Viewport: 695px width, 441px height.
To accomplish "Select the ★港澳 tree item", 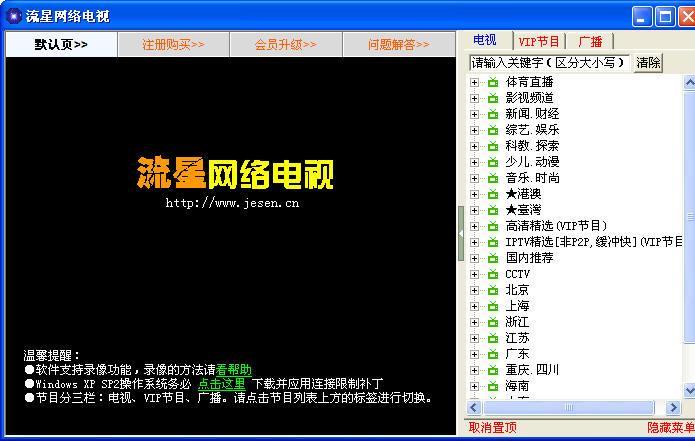I will [523, 194].
